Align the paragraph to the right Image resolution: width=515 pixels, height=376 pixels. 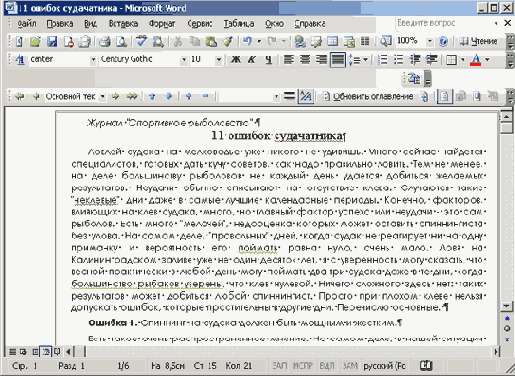(321, 60)
